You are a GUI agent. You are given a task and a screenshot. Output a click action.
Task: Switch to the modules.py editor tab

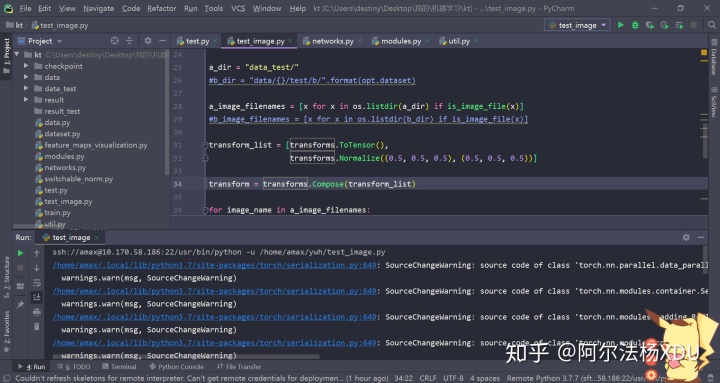400,41
